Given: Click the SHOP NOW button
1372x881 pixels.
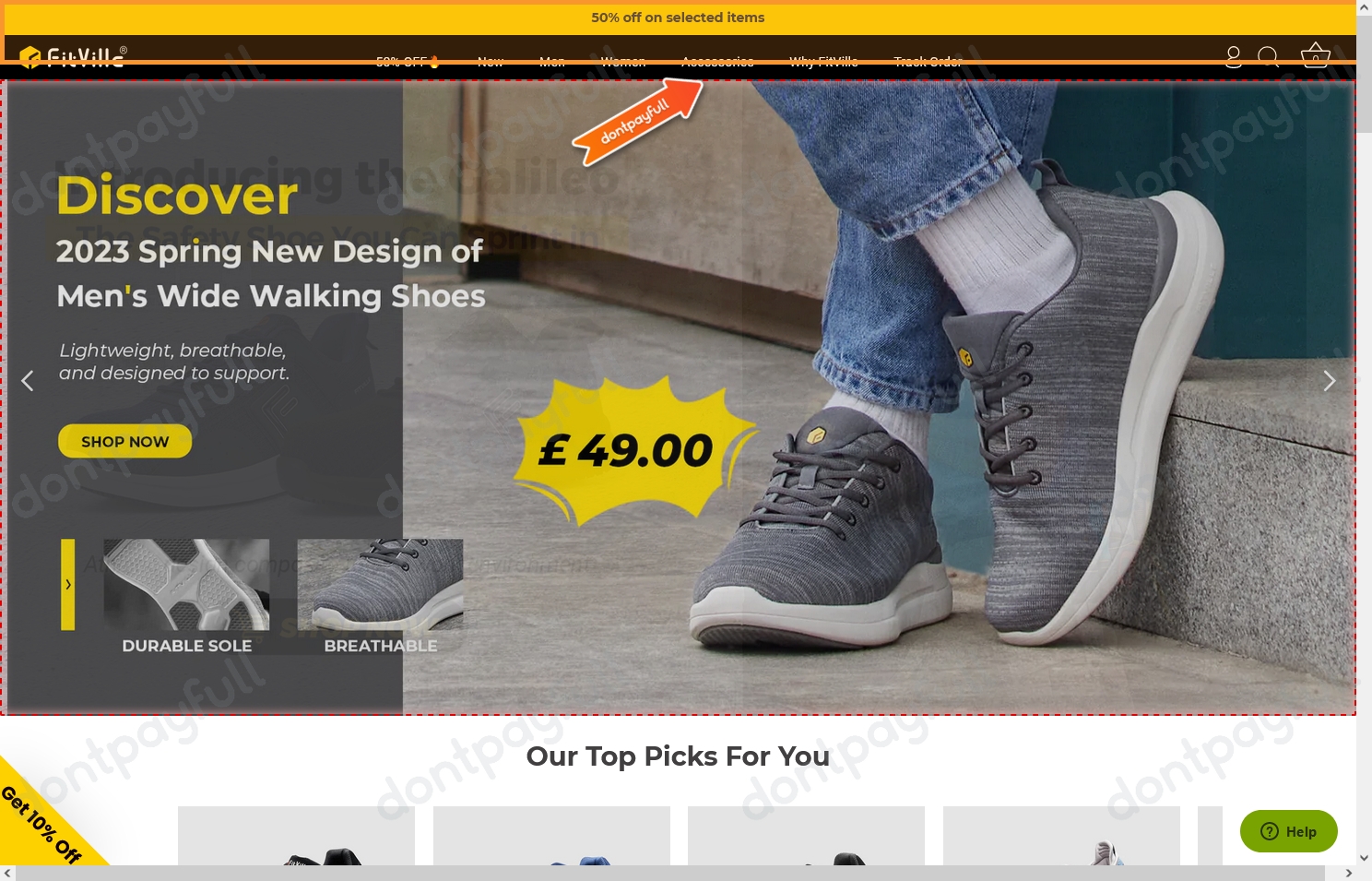Looking at the screenshot, I should (x=125, y=441).
